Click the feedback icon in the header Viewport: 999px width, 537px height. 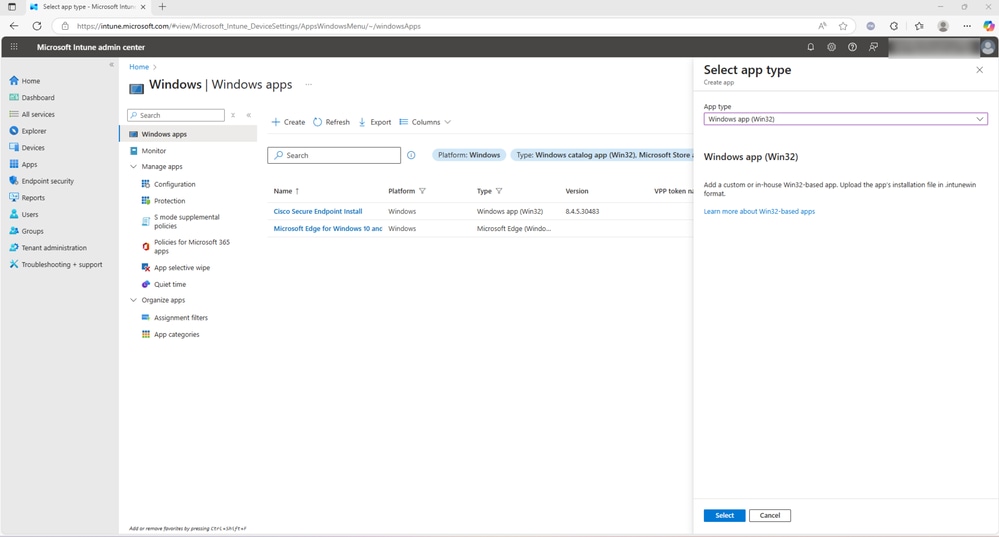coord(873,47)
